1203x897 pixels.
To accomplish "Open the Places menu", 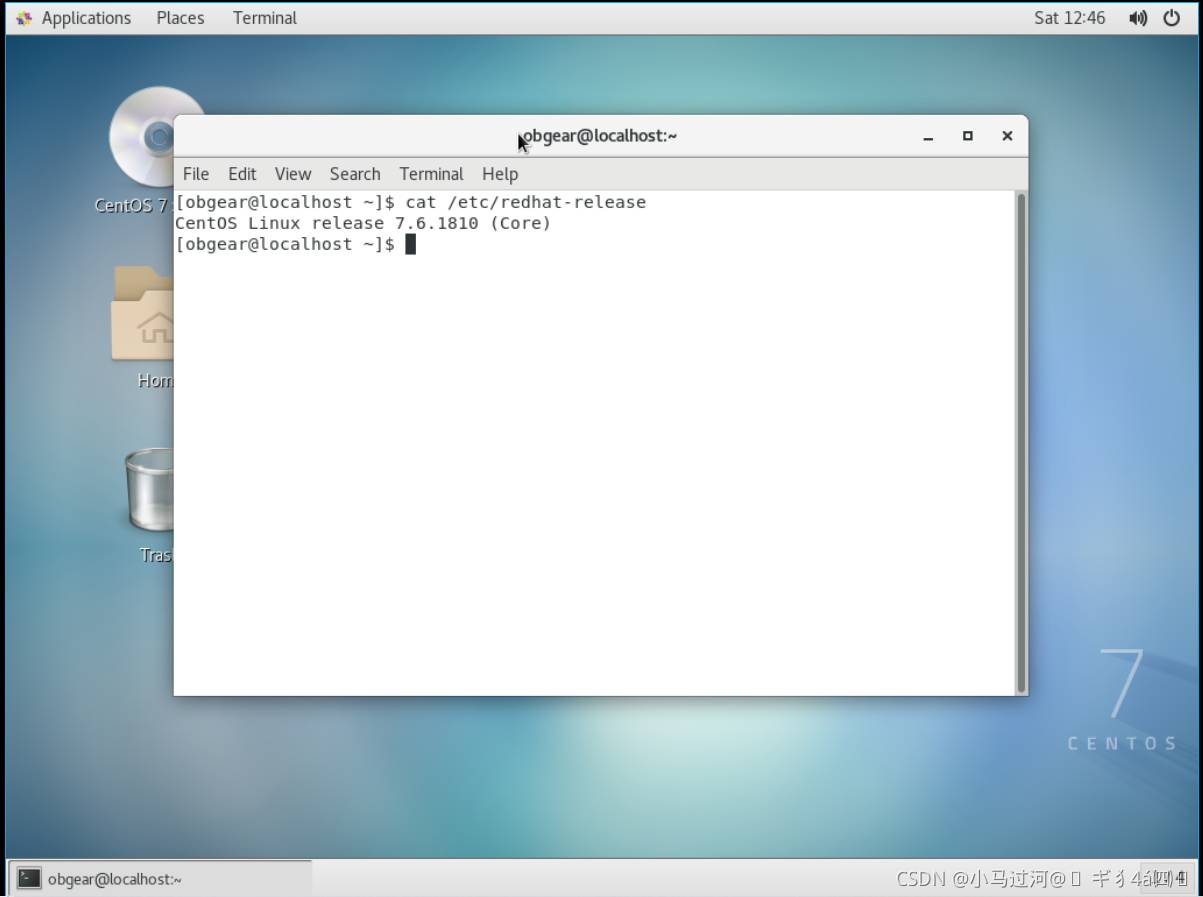I will point(180,18).
